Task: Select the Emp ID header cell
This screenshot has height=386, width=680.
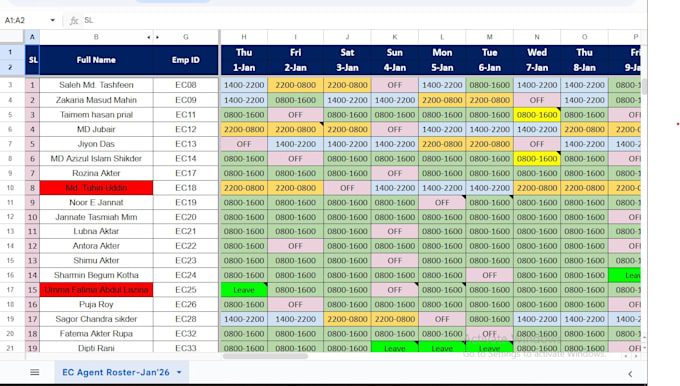Action: (186, 60)
